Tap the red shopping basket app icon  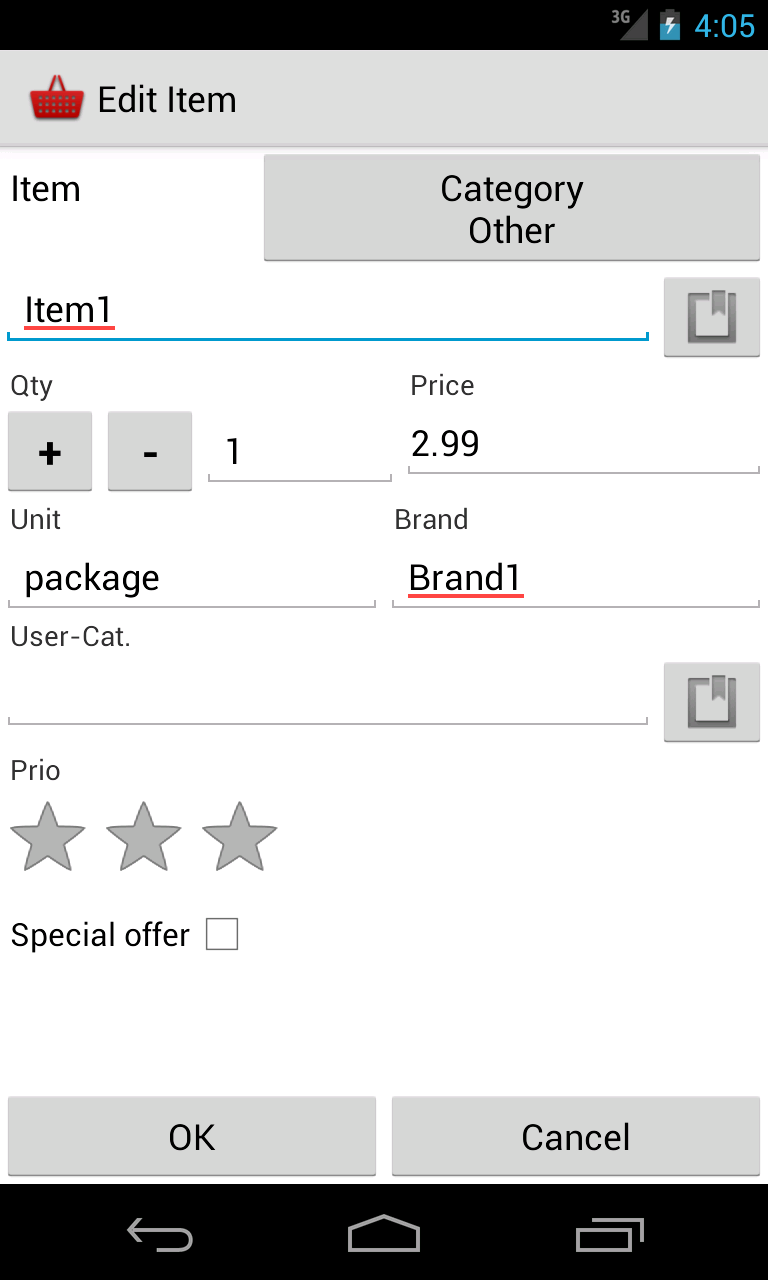pyautogui.click(x=56, y=99)
